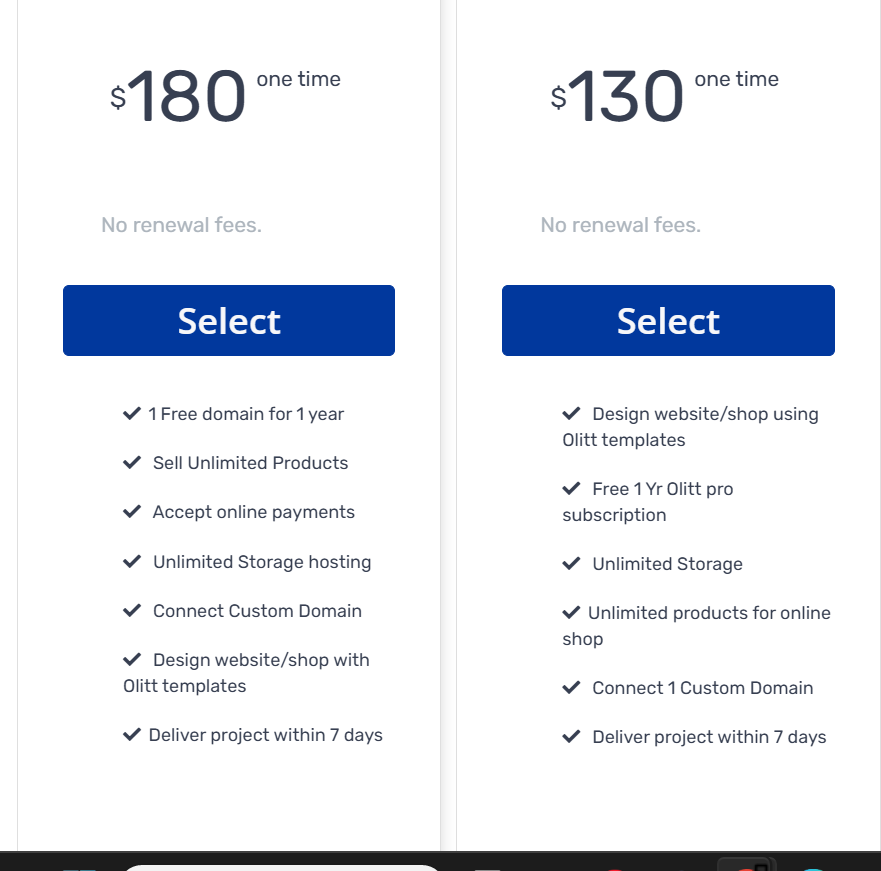The image size is (881, 871).
Task: Click the checkmark next to "Connect 1 Custom Domain"
Action: (x=571, y=688)
